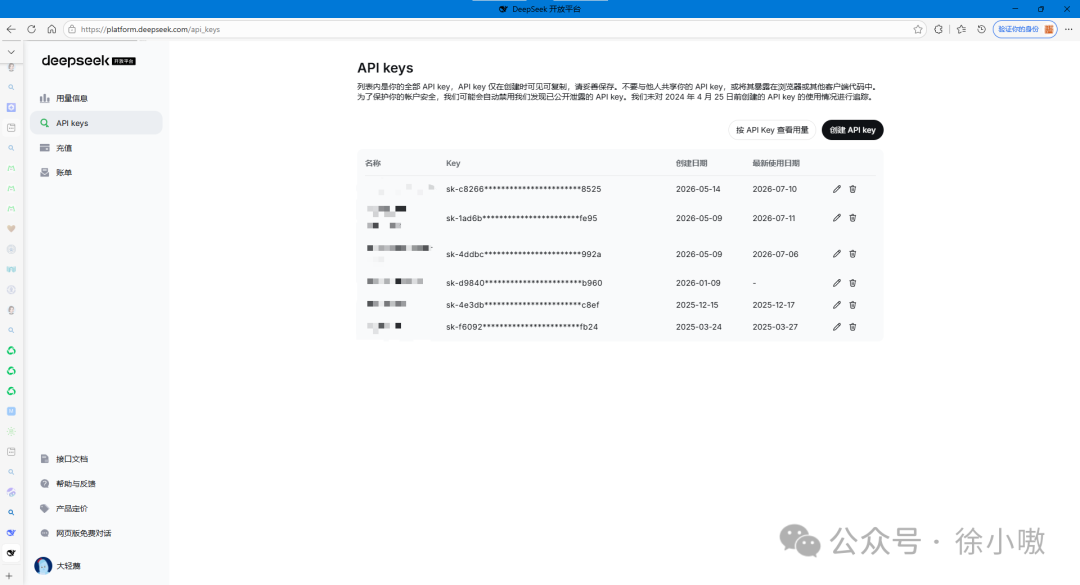Open 帮助与反馈 help and feedback
Screen dimensions: 1080x585
coord(96,484)
